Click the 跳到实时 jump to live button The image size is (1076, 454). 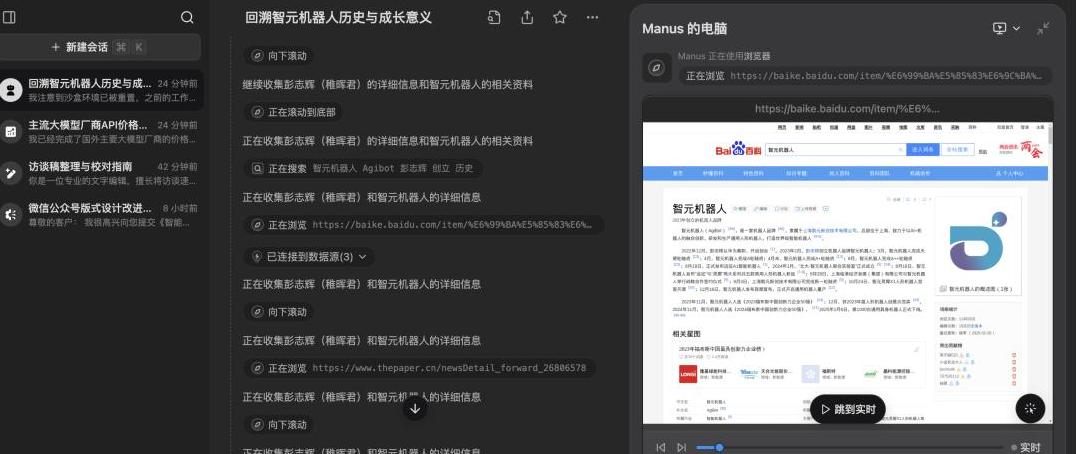pos(847,409)
